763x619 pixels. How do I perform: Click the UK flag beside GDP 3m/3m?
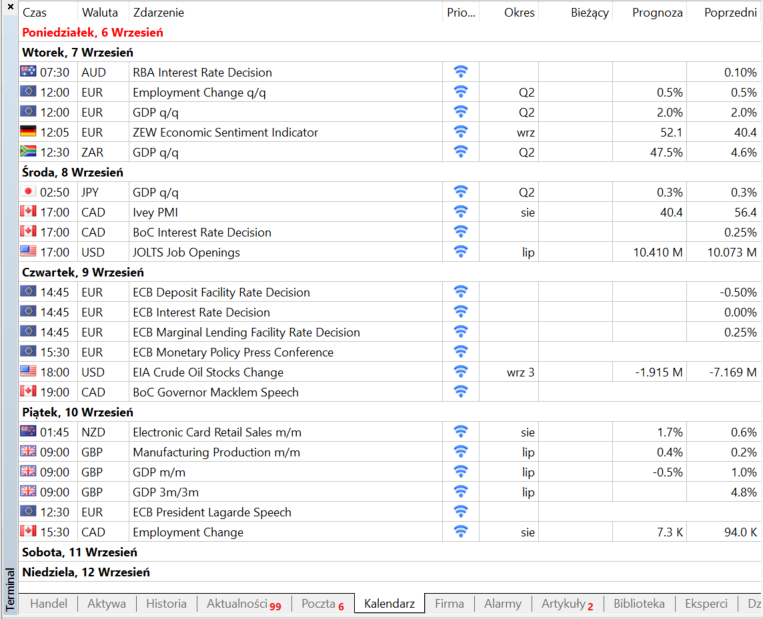pyautogui.click(x=28, y=491)
